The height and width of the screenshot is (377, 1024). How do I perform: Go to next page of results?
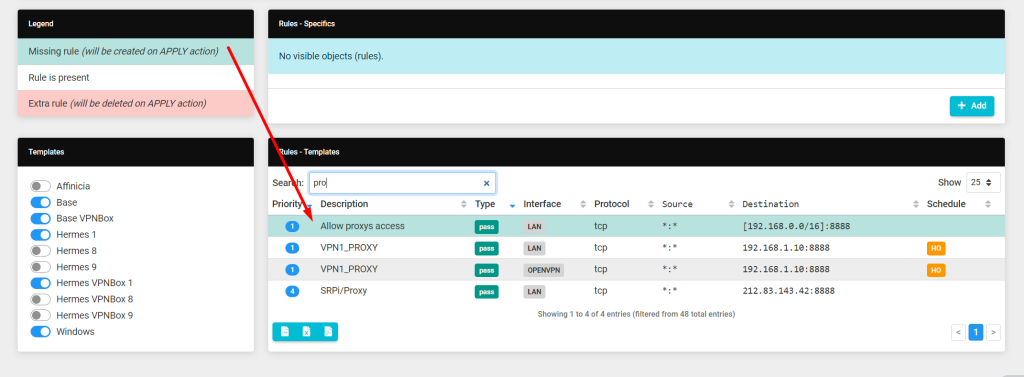[x=993, y=333]
